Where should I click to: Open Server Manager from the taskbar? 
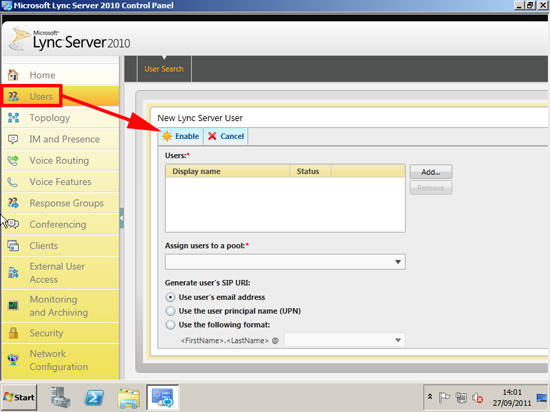60,397
